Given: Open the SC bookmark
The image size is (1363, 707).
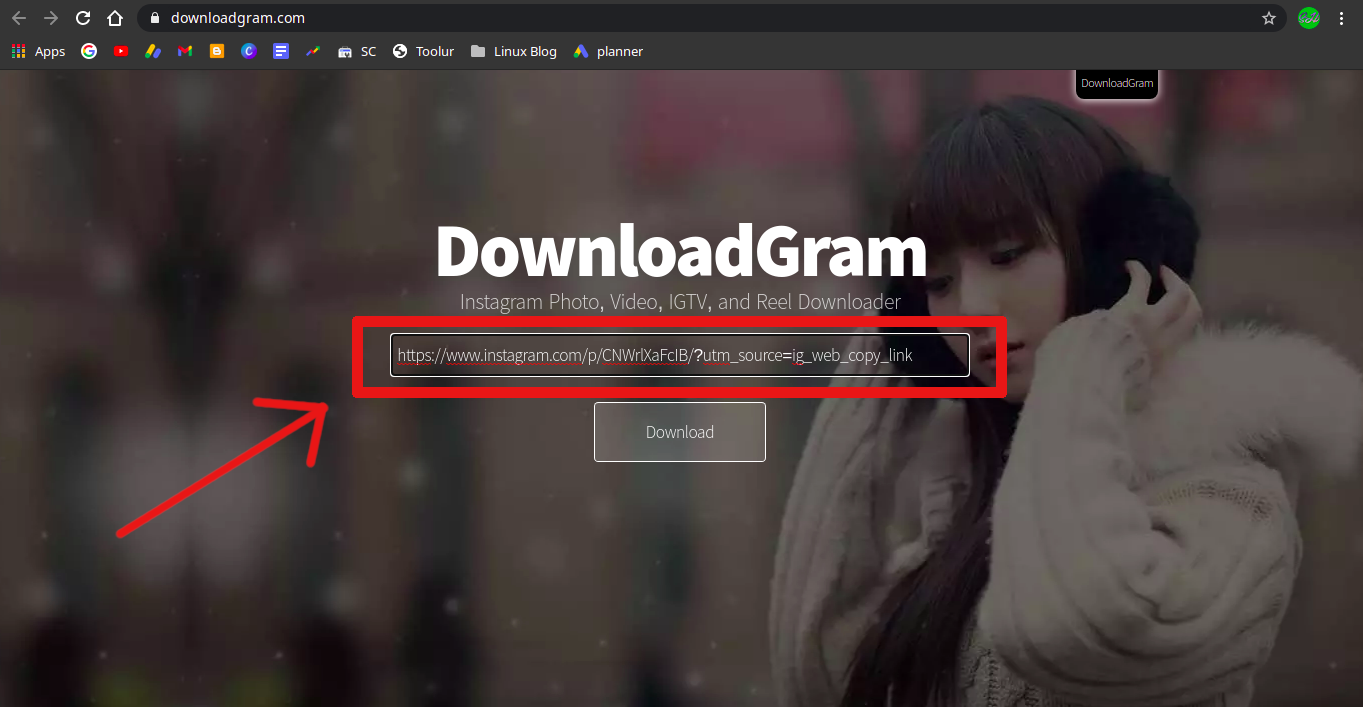Looking at the screenshot, I should (357, 51).
